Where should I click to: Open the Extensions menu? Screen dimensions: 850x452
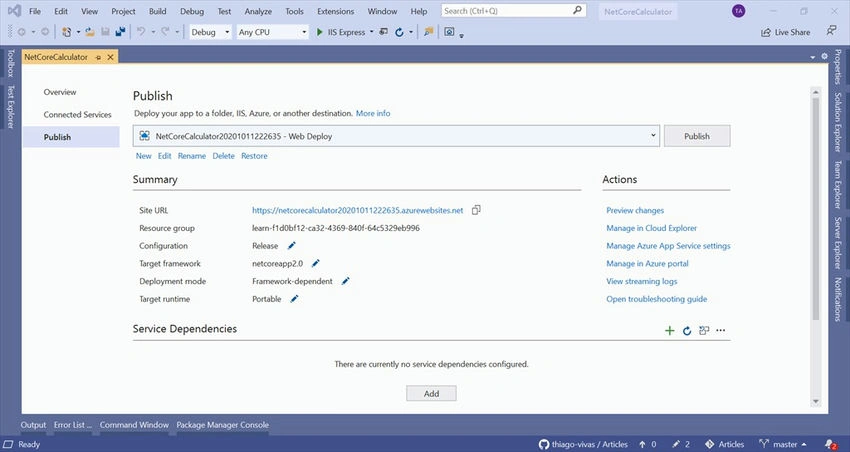pyautogui.click(x=336, y=11)
